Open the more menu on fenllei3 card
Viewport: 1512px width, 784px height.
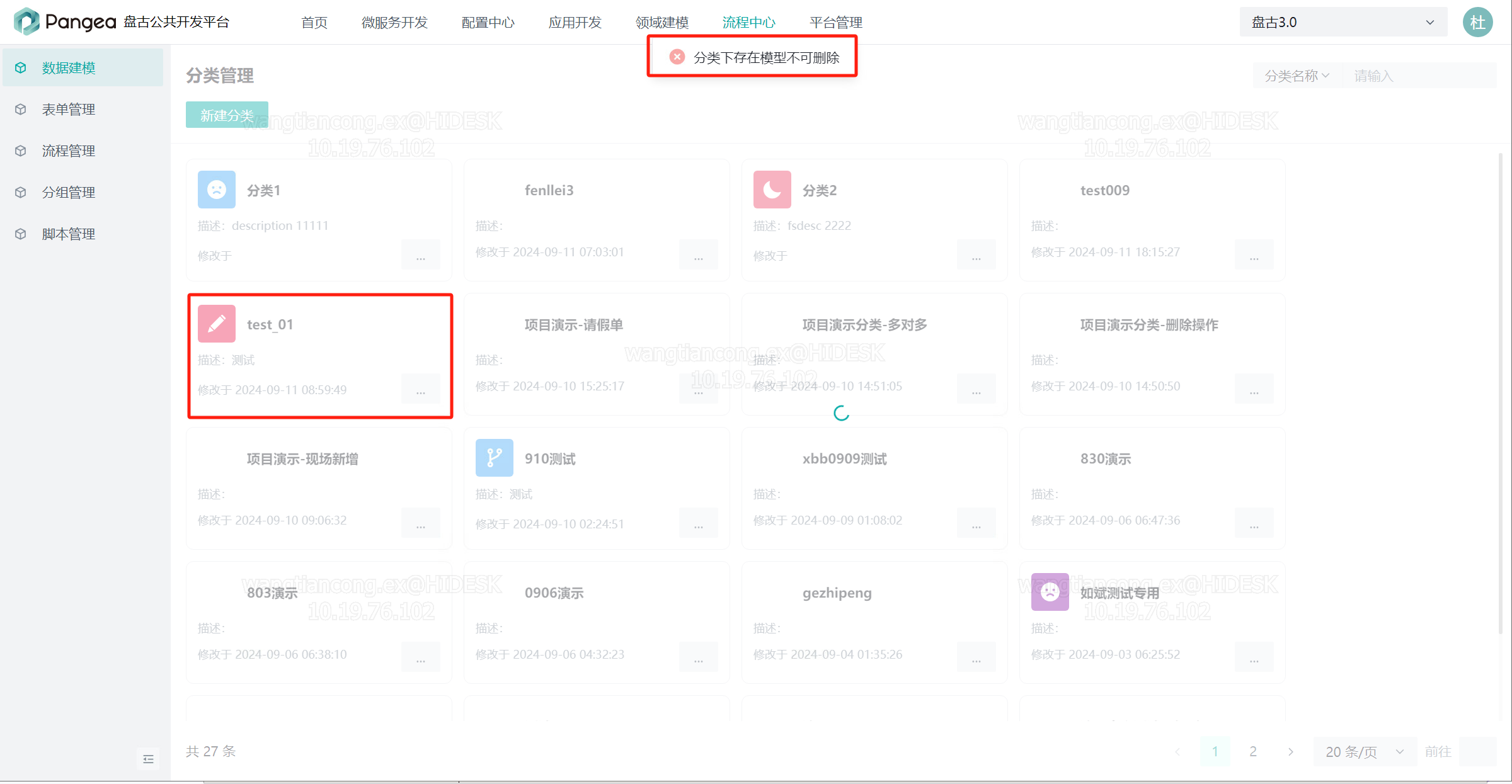[x=699, y=255]
